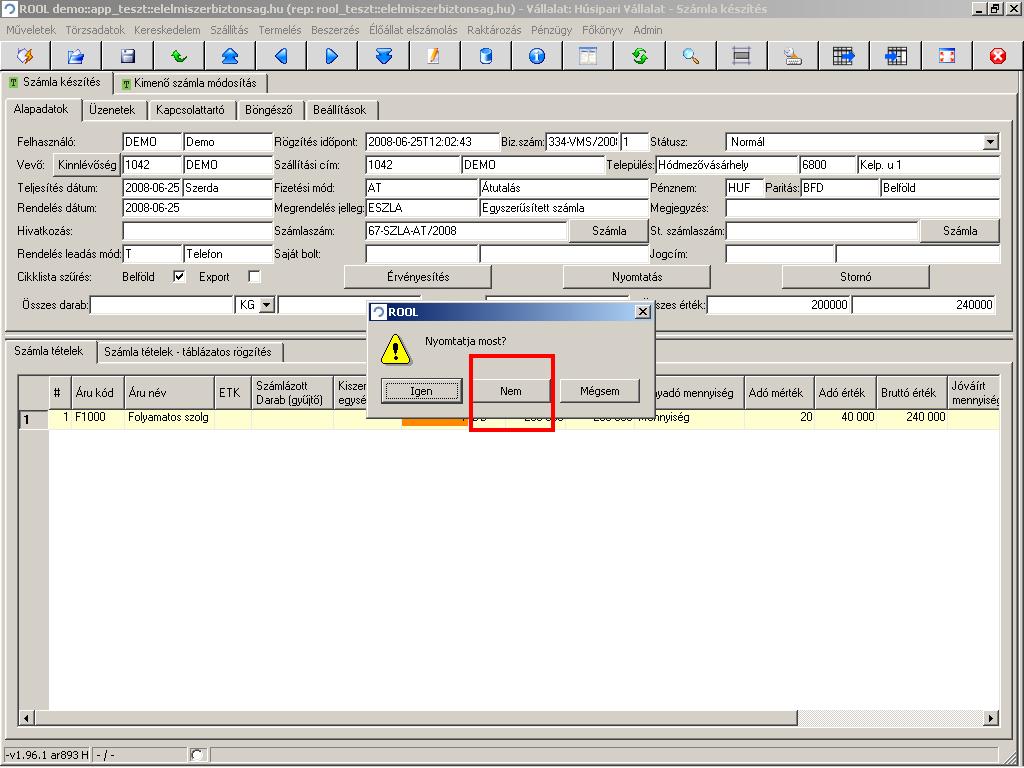1024x768 pixels.
Task: Click the red X close toolbar icon
Action: (x=997, y=56)
